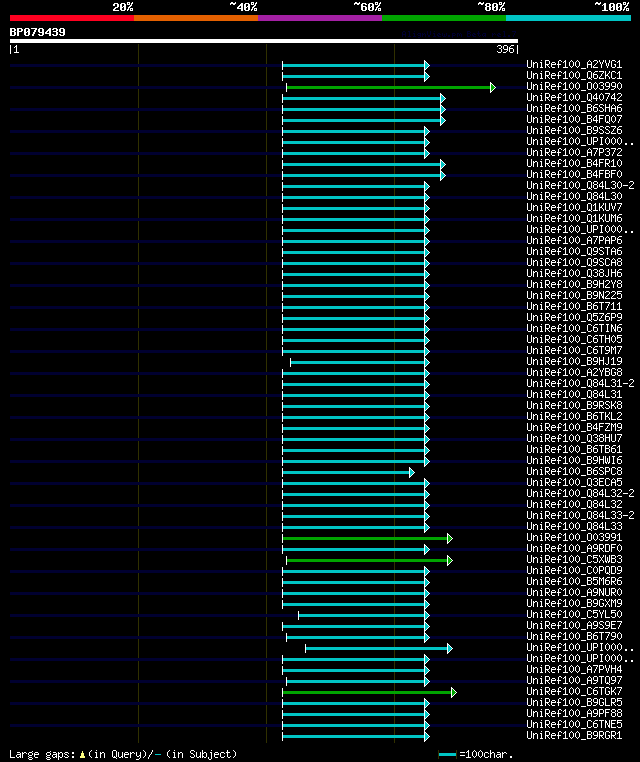
Task: Open hit UniRef100_Q40742
Action: tap(574, 97)
